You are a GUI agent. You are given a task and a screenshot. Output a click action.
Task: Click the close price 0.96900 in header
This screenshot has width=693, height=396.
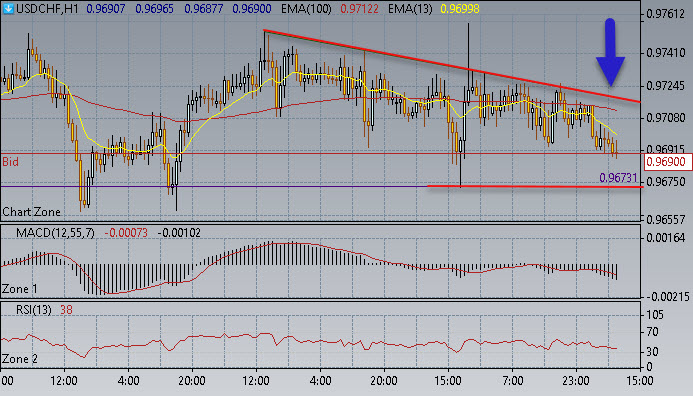[x=251, y=9]
